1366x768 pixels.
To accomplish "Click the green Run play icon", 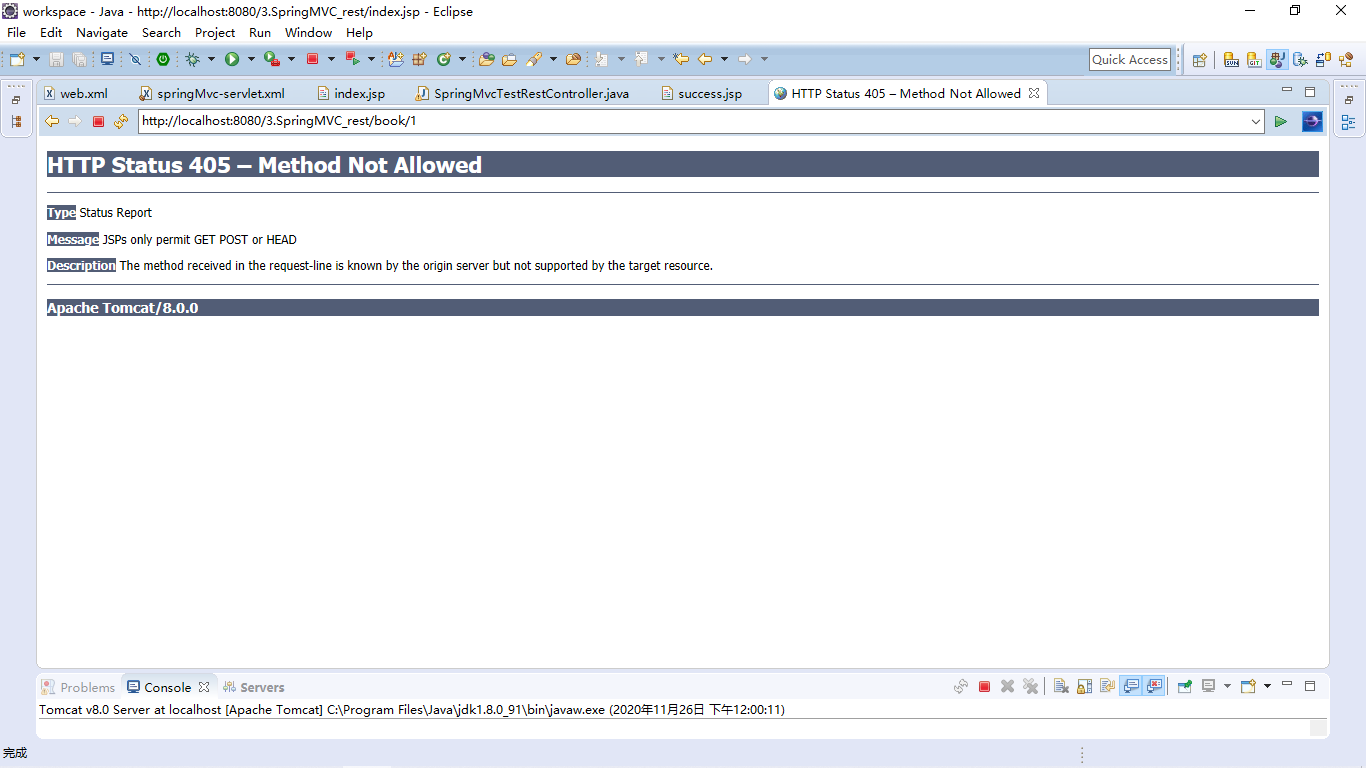I will coord(232,60).
